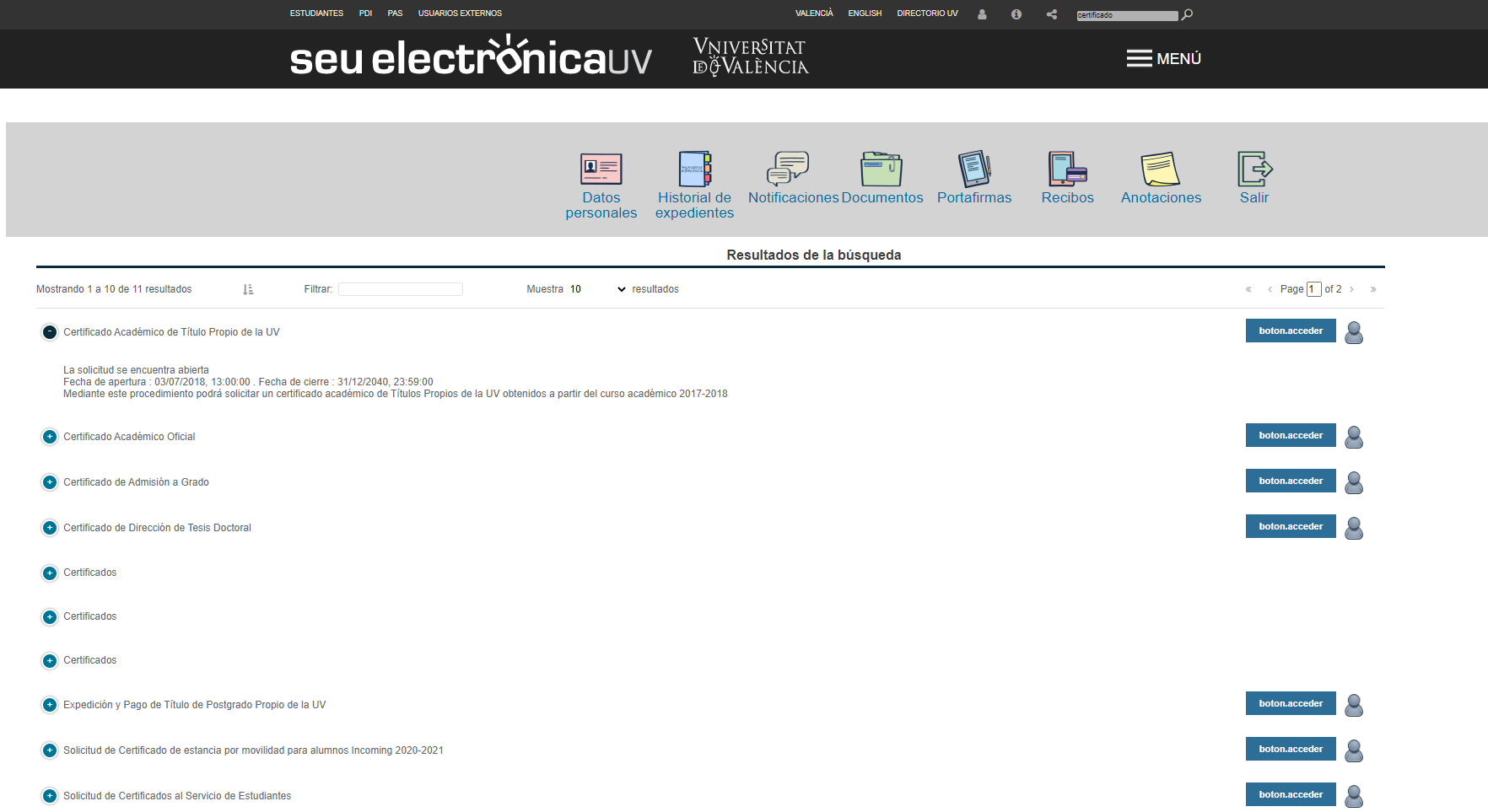The image size is (1488, 812).
Task: Open Historial de expedientes icon
Action: [694, 169]
